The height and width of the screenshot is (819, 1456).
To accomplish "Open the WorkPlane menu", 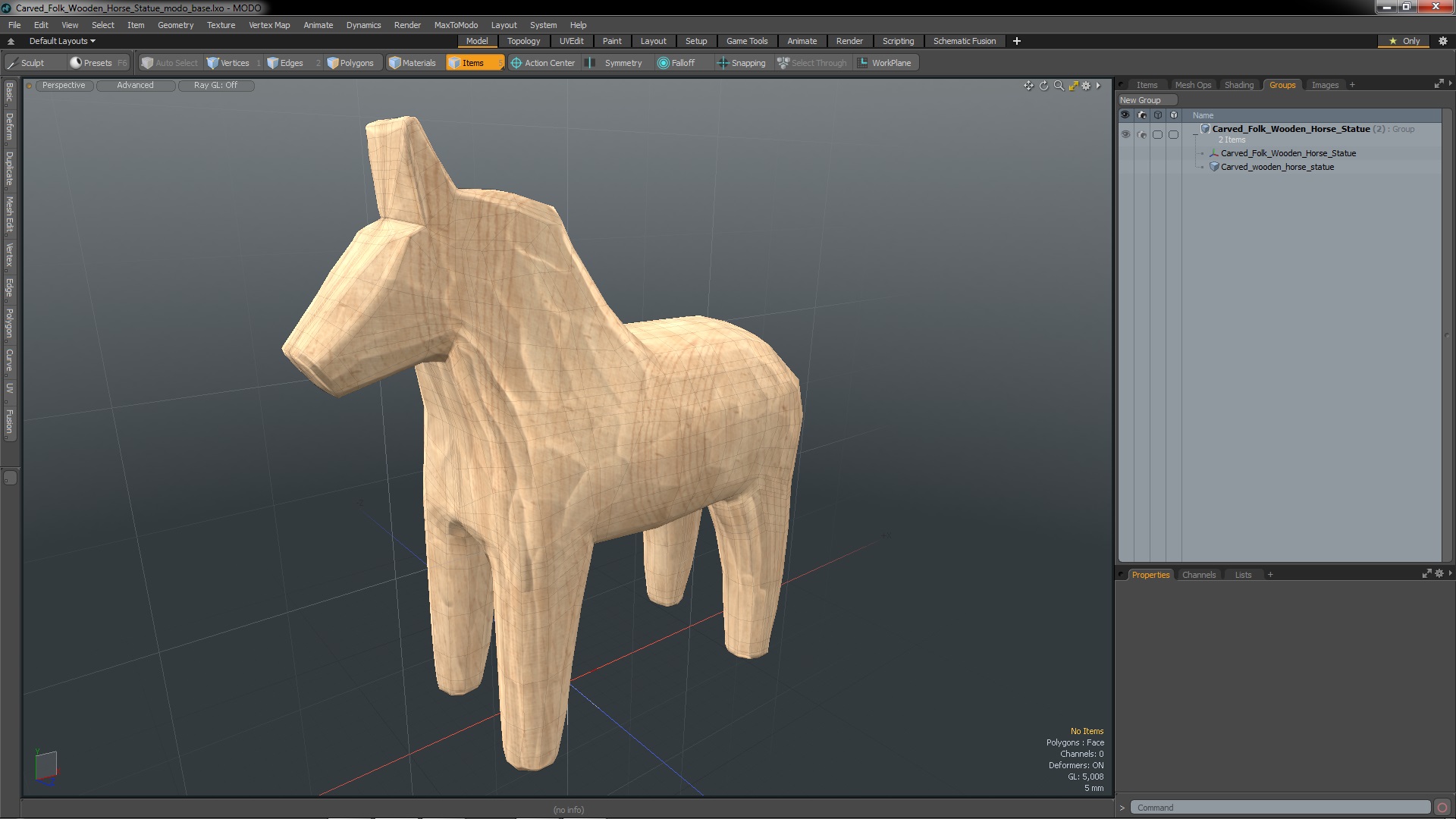I will 886,63.
